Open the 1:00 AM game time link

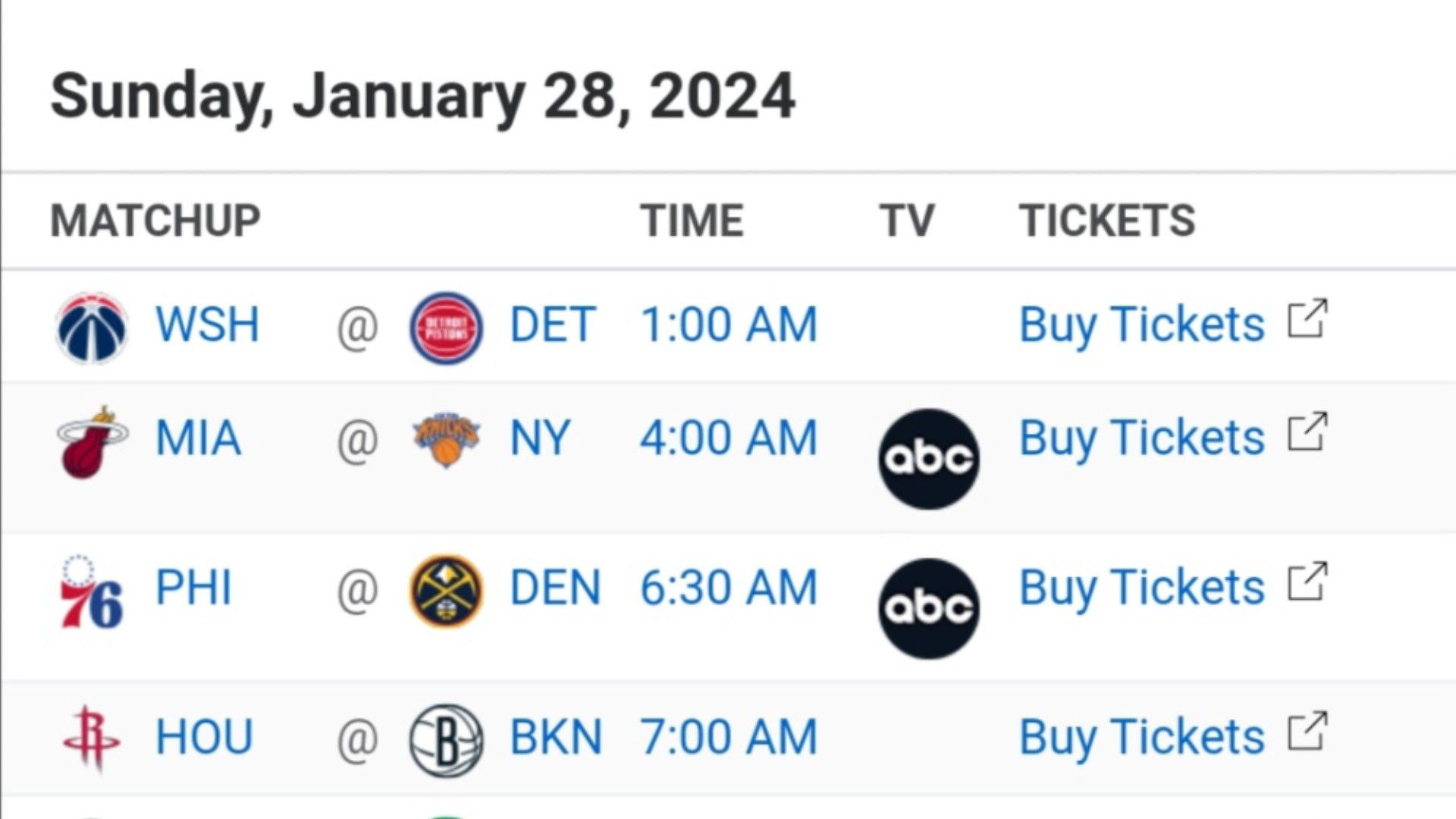tap(729, 325)
